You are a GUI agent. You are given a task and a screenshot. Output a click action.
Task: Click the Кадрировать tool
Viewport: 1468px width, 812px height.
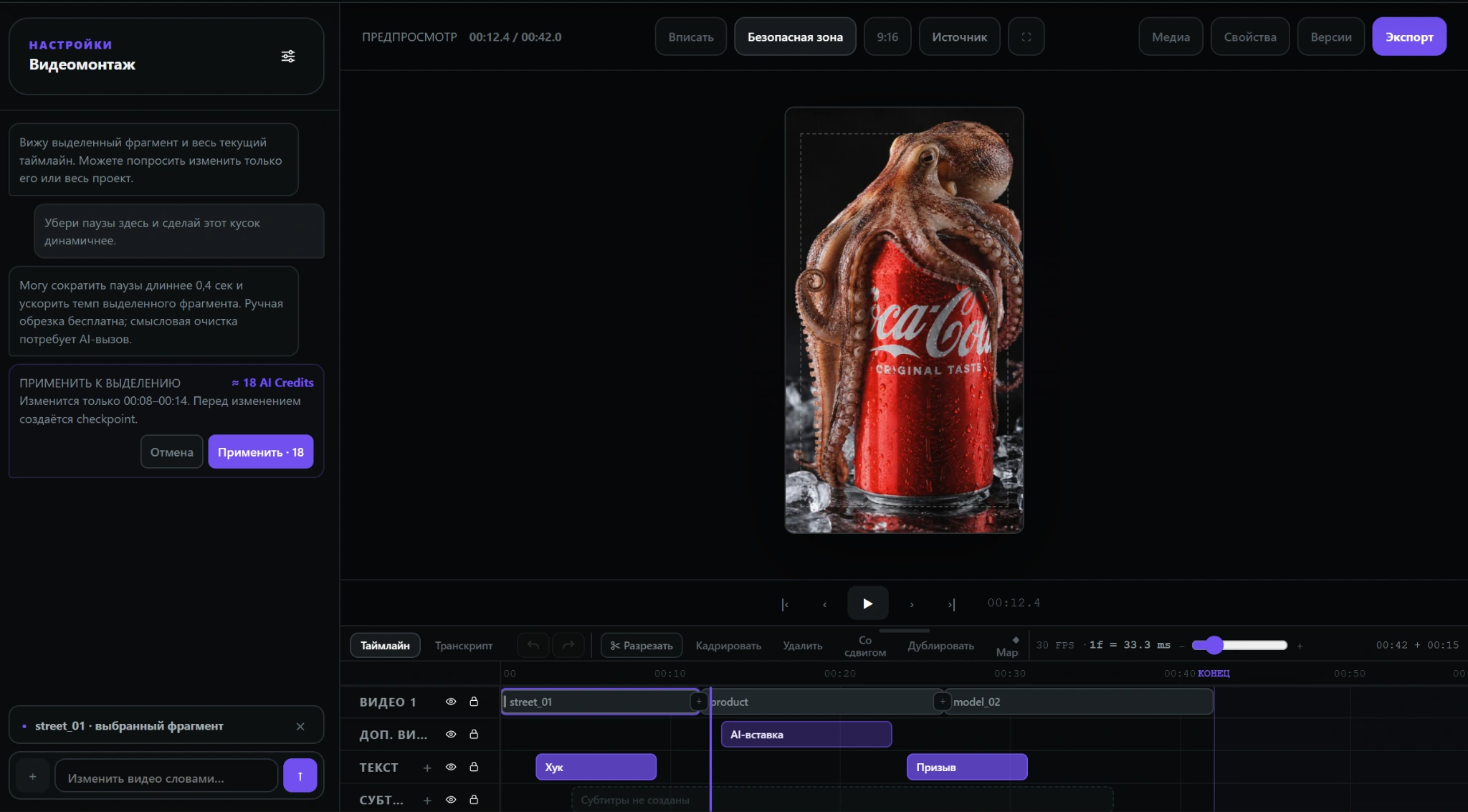tap(728, 646)
